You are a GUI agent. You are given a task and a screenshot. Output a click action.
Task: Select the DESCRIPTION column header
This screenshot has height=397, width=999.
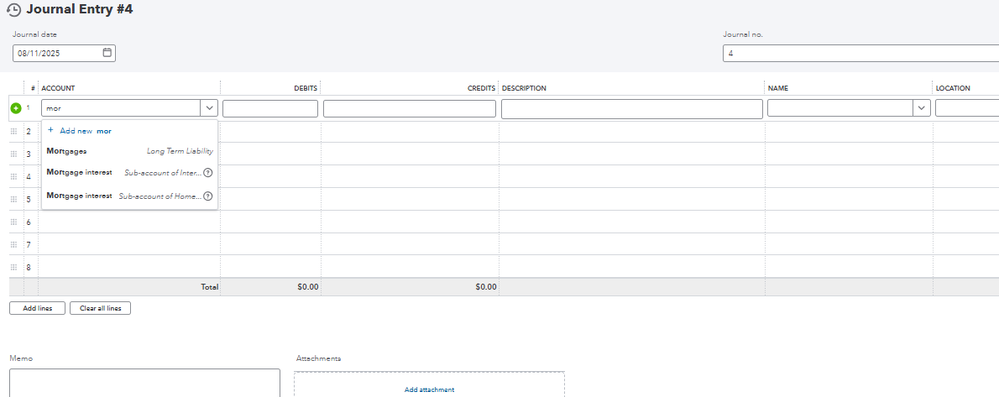pyautogui.click(x=524, y=89)
